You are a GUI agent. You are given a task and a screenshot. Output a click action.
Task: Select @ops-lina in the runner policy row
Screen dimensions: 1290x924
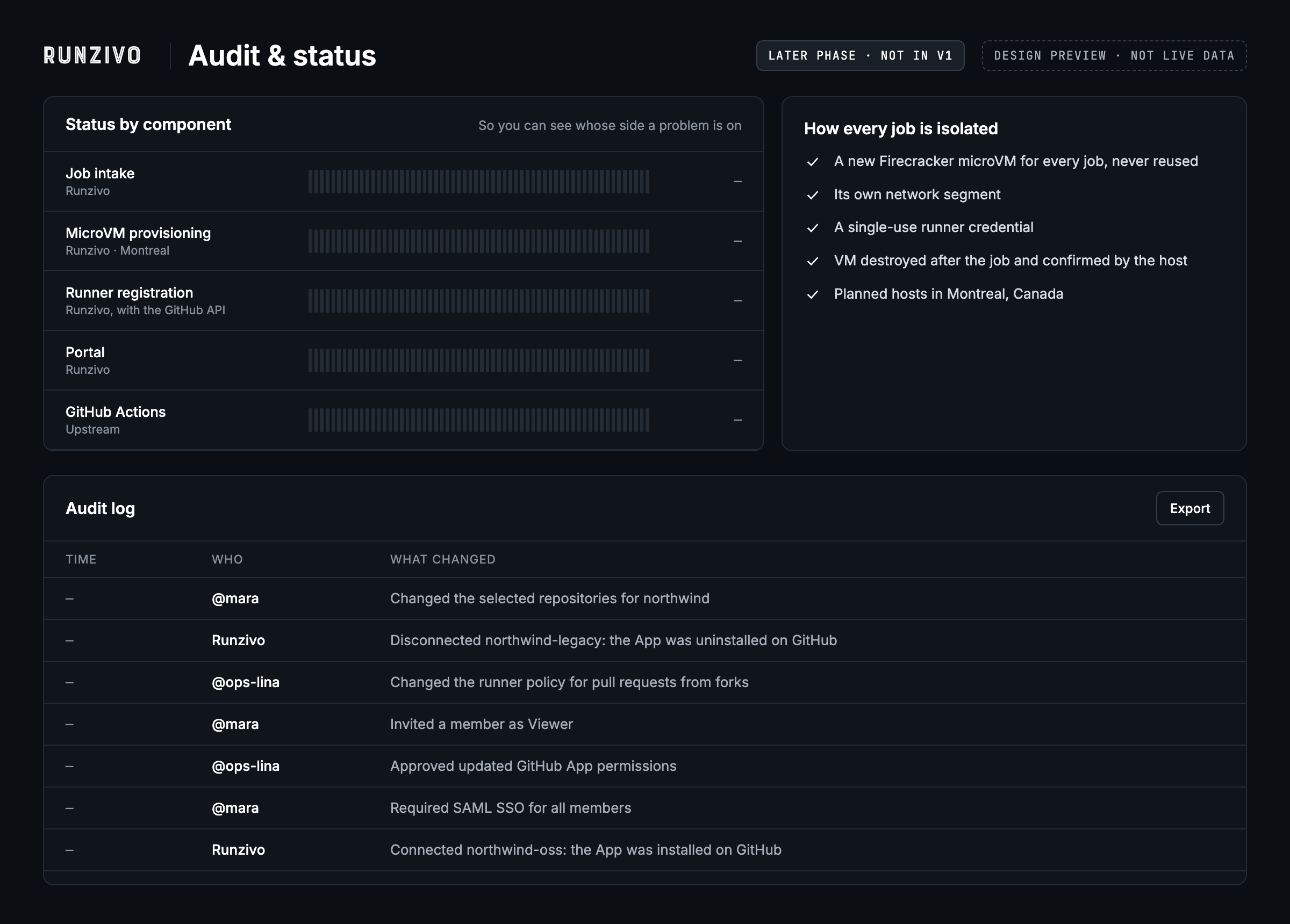245,682
